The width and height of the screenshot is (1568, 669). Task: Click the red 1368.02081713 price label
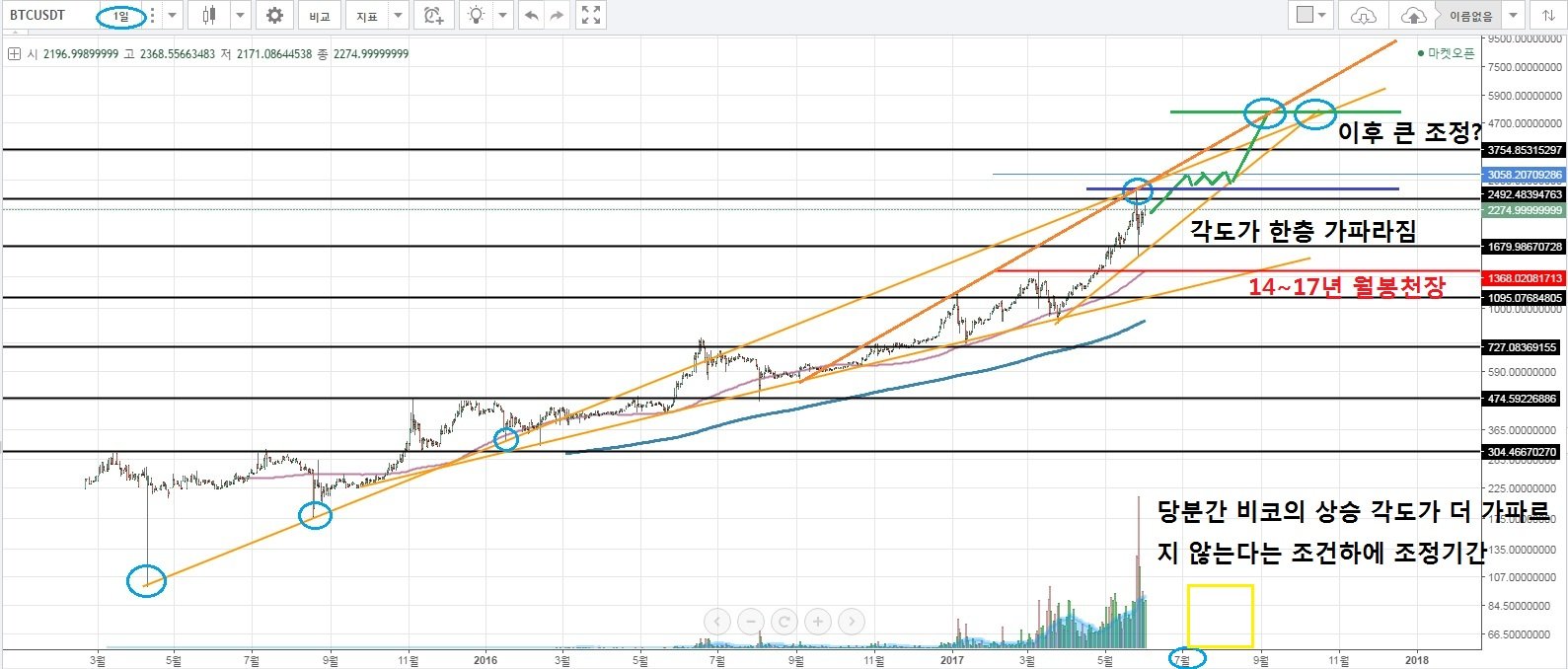(x=1525, y=279)
